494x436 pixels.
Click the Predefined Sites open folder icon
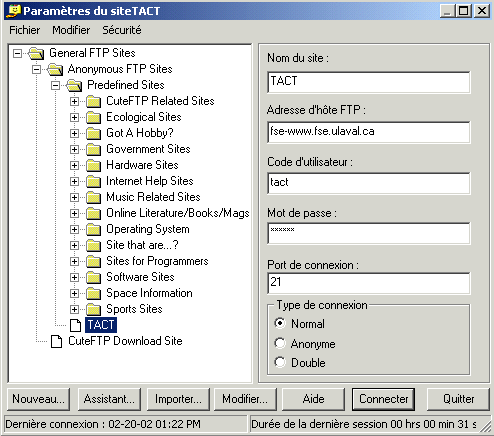tap(74, 85)
